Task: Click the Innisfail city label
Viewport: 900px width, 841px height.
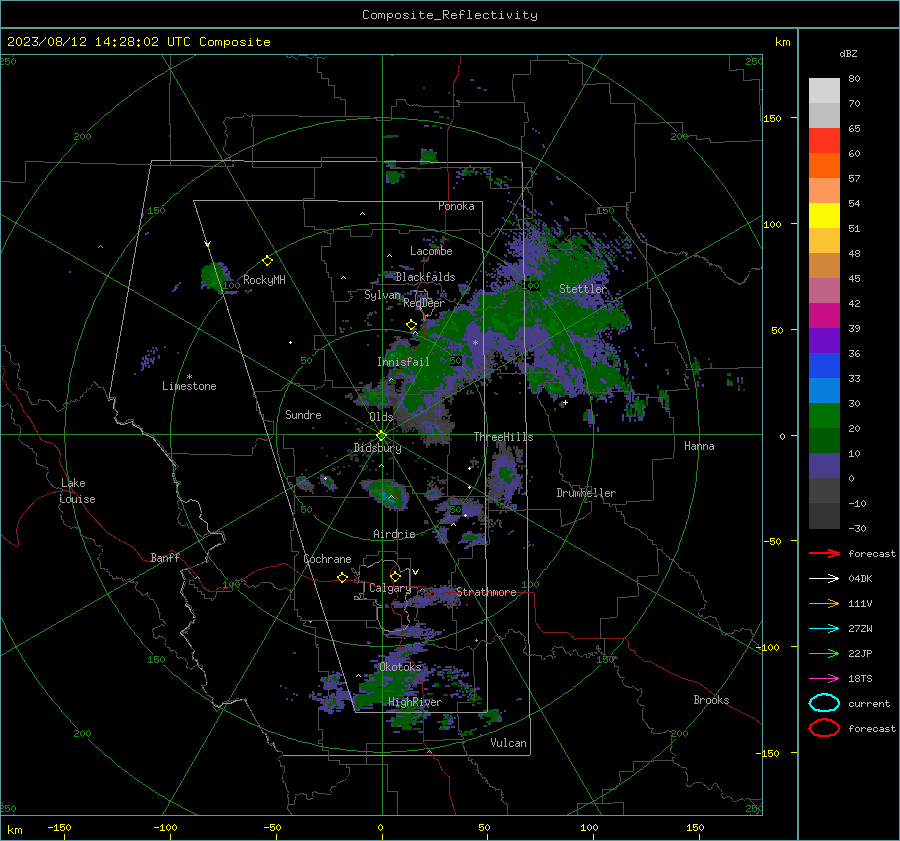Action: 403,362
